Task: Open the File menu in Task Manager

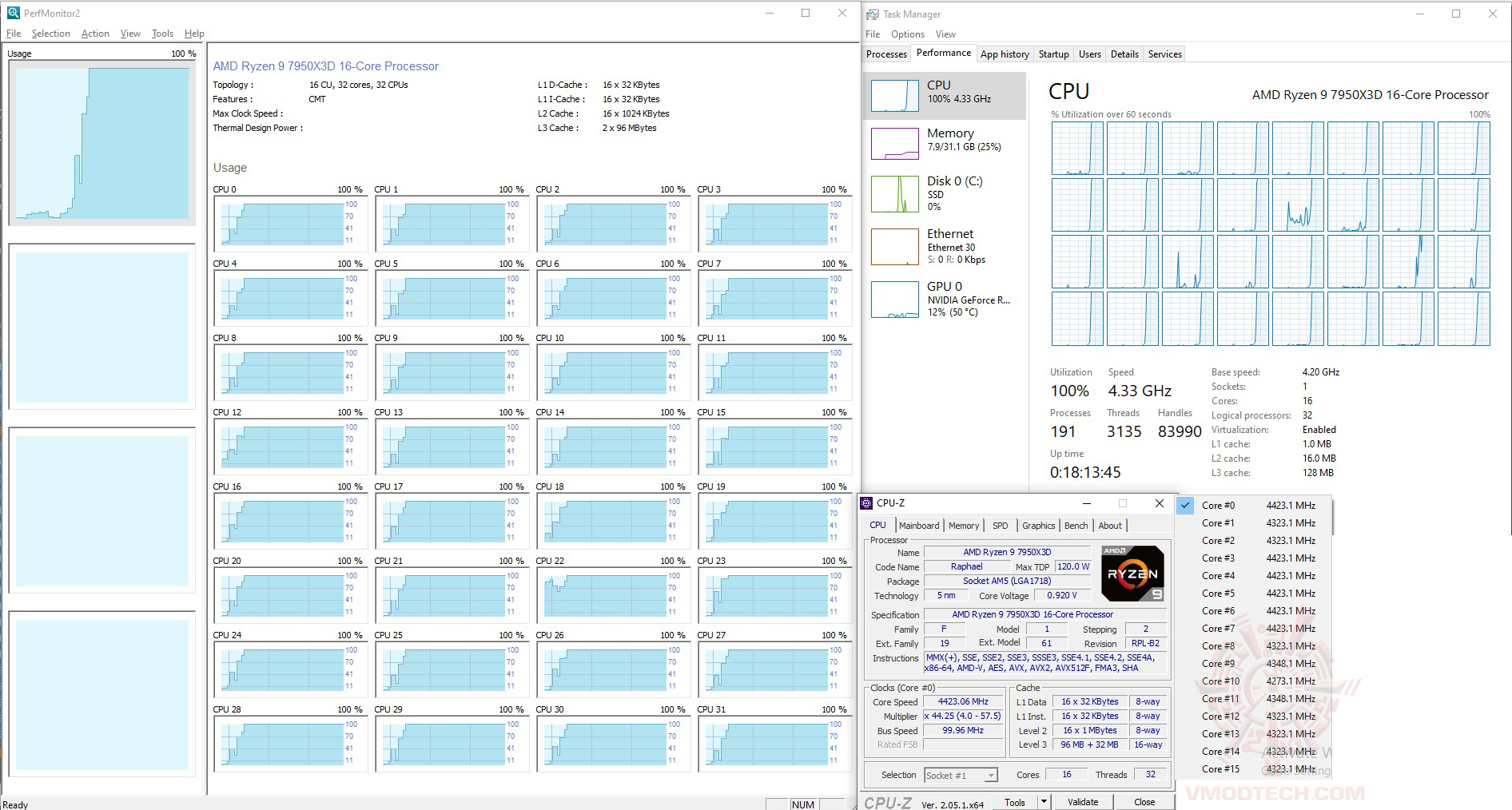Action: point(873,34)
